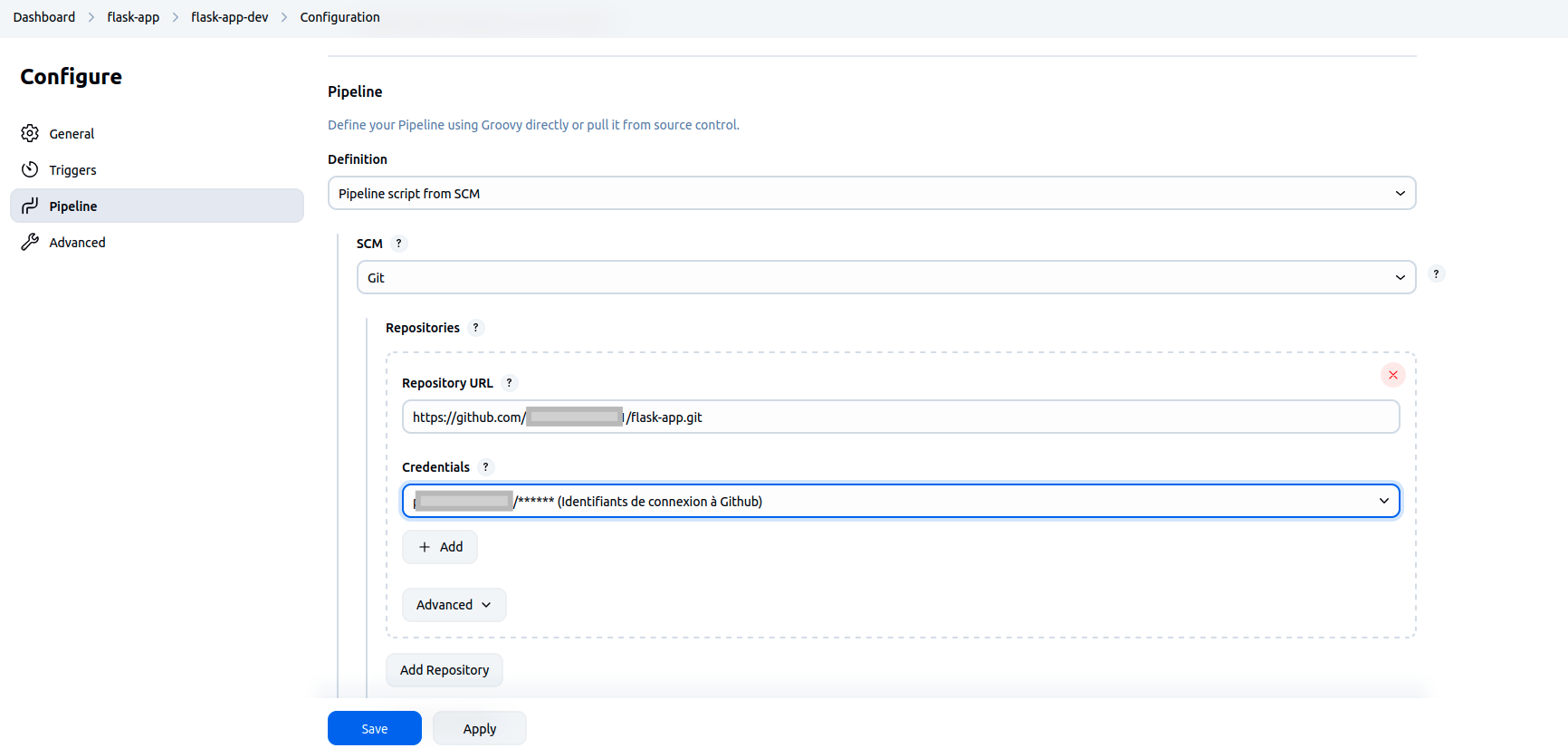This screenshot has height=748, width=1568.
Task: Show help for Credentials field
Action: 485,467
